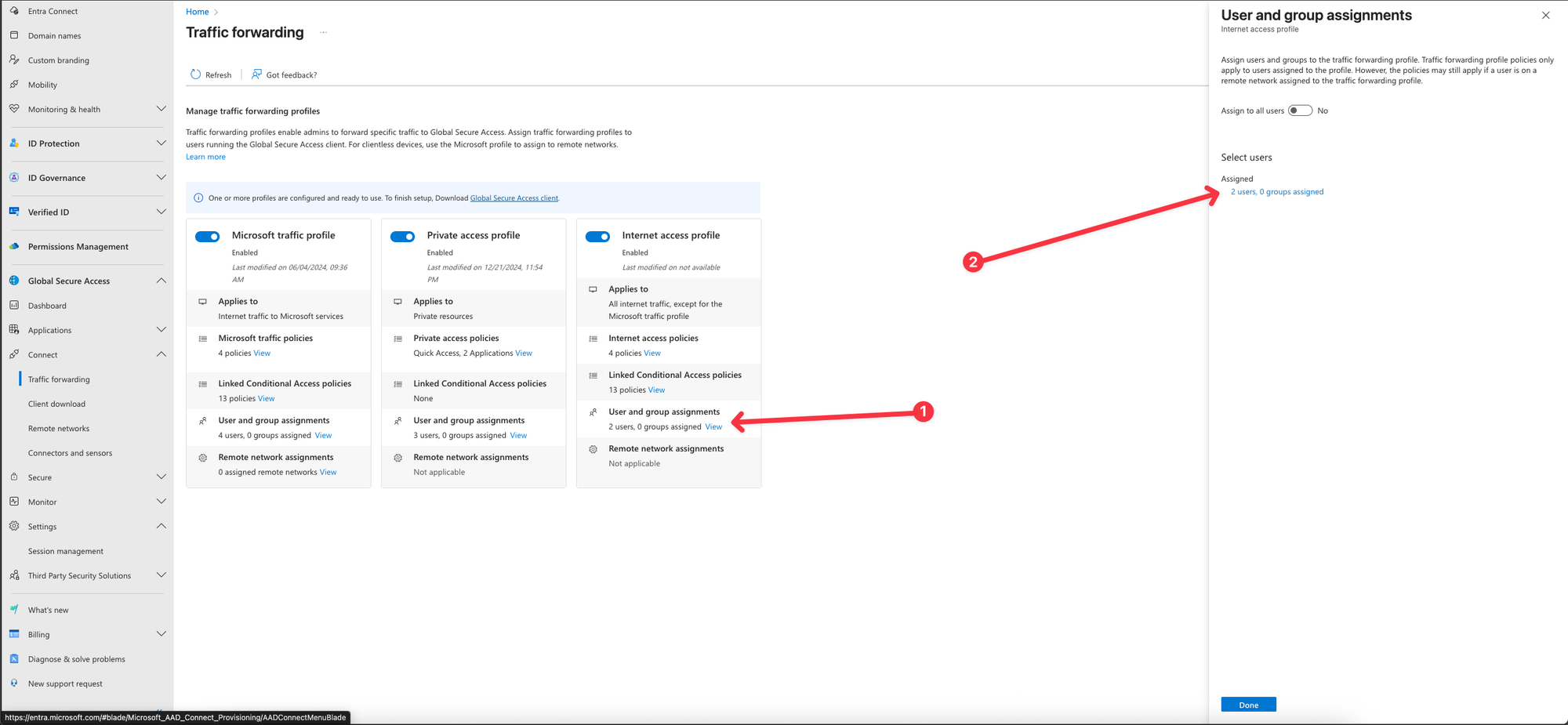Enable Assign to all users switch
The height and width of the screenshot is (725, 1568).
[1300, 111]
